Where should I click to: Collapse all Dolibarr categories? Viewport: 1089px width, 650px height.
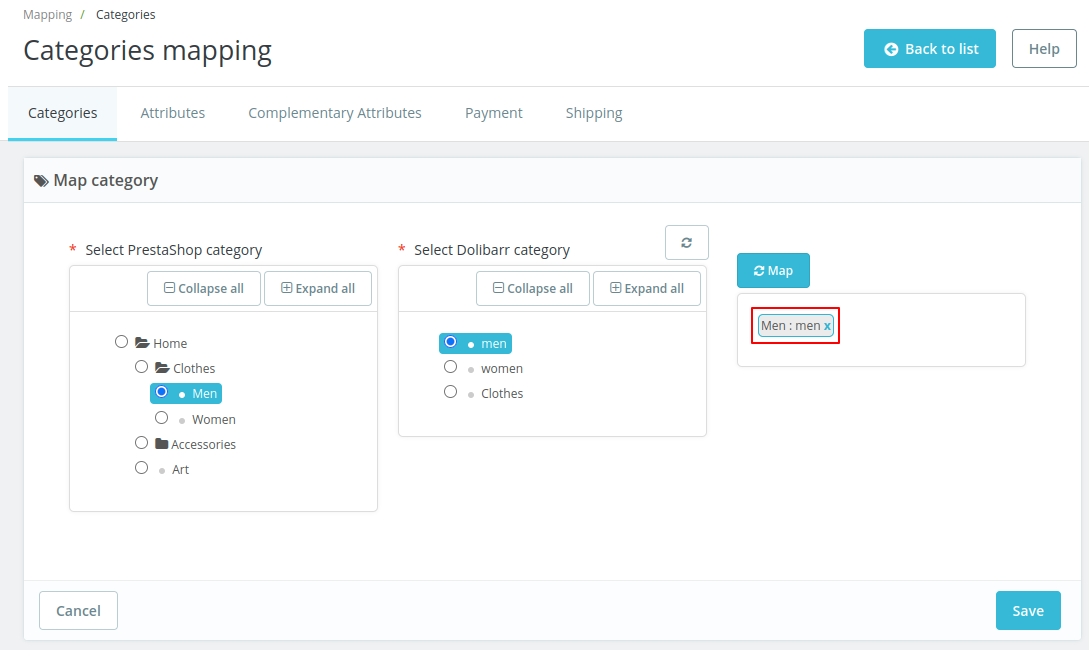coord(532,288)
